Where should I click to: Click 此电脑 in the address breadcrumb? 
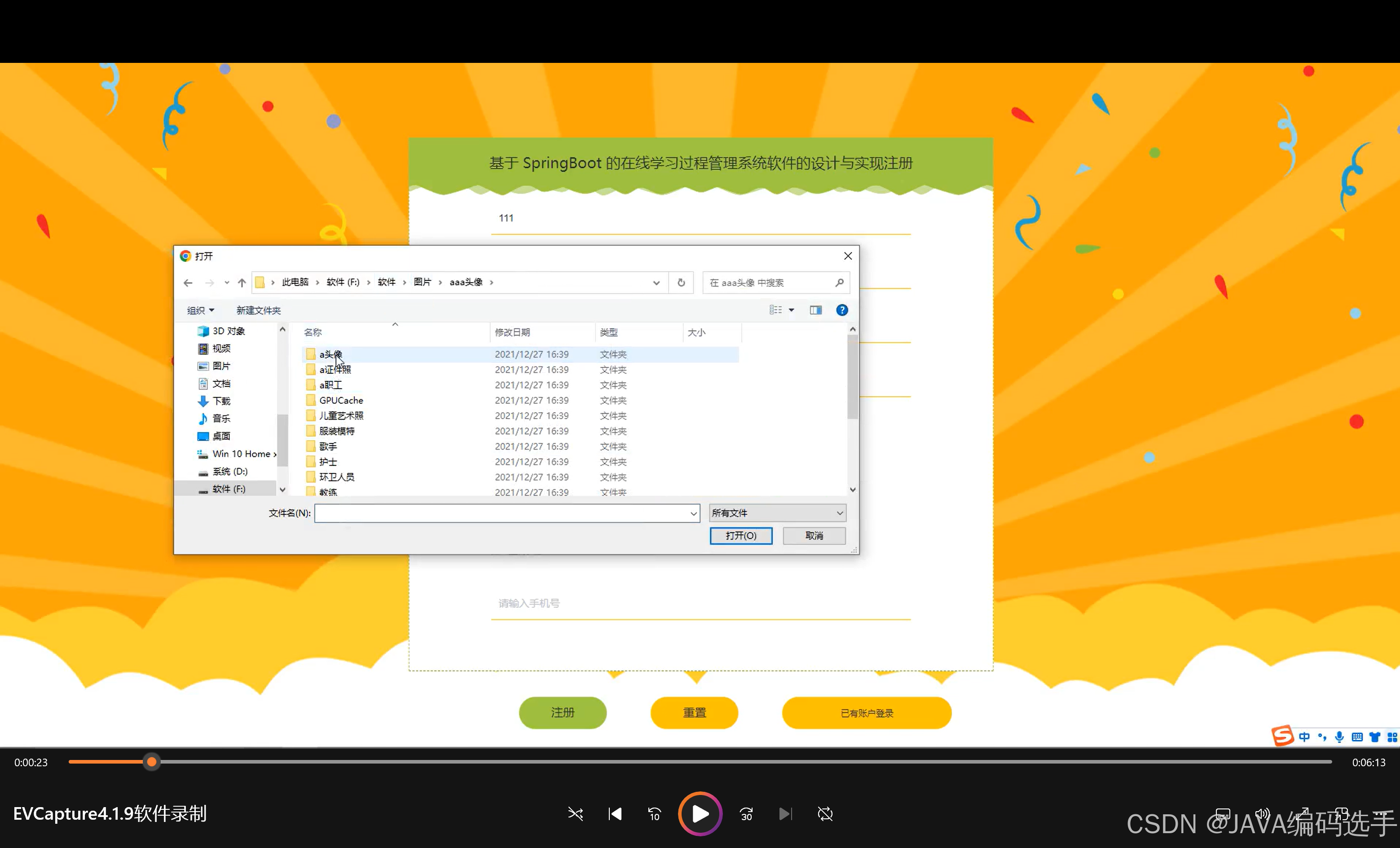pyautogui.click(x=295, y=283)
